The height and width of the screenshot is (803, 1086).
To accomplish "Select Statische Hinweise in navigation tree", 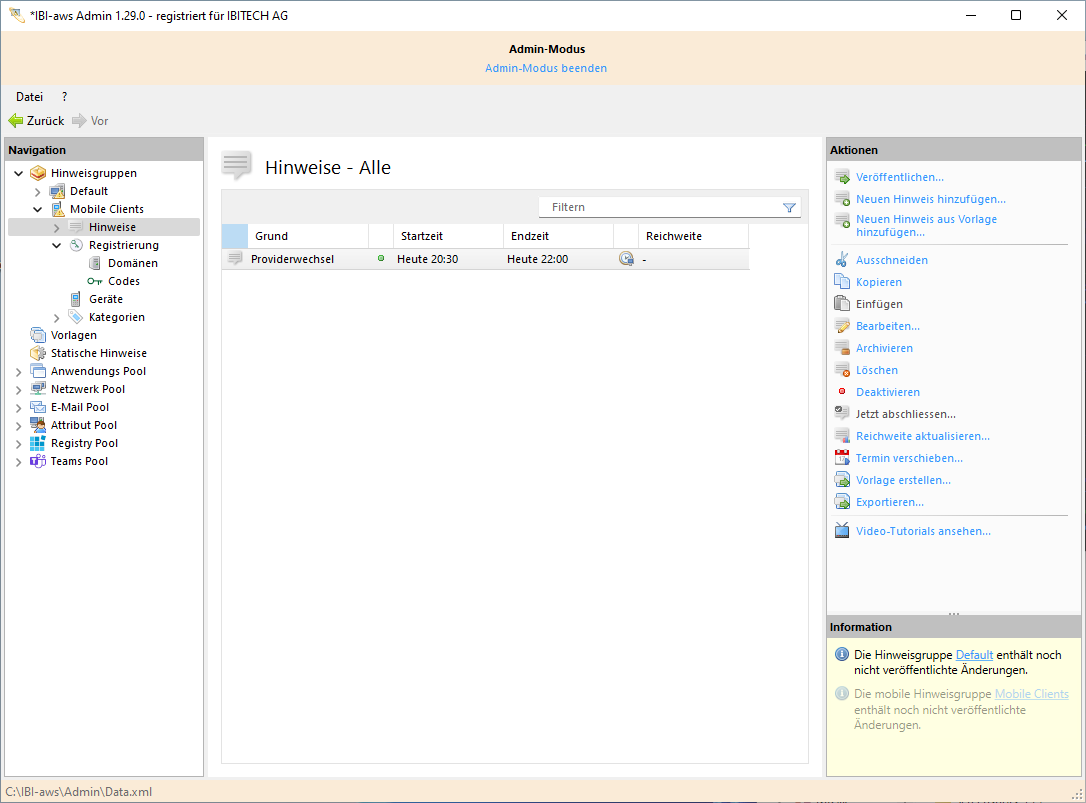I will pyautogui.click(x=98, y=353).
